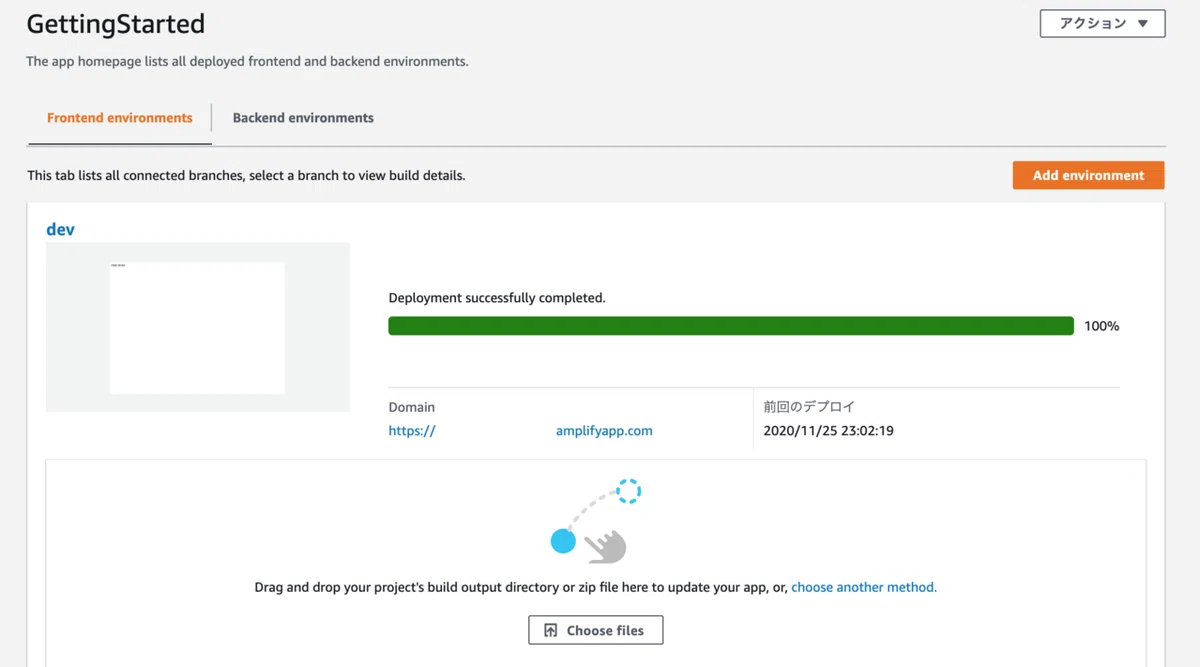
Task: Click the triangle arrow on アクション button
Action: coord(1143,24)
